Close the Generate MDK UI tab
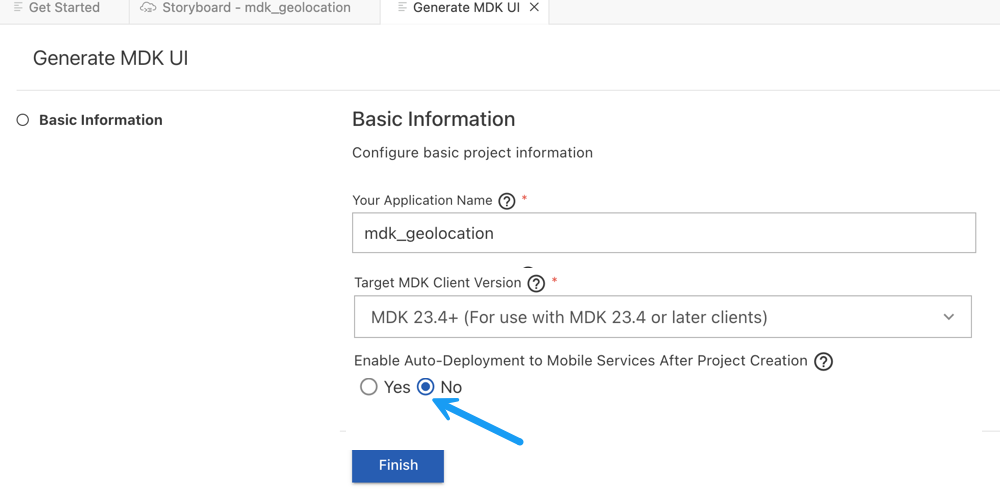This screenshot has width=1000, height=494. (534, 8)
